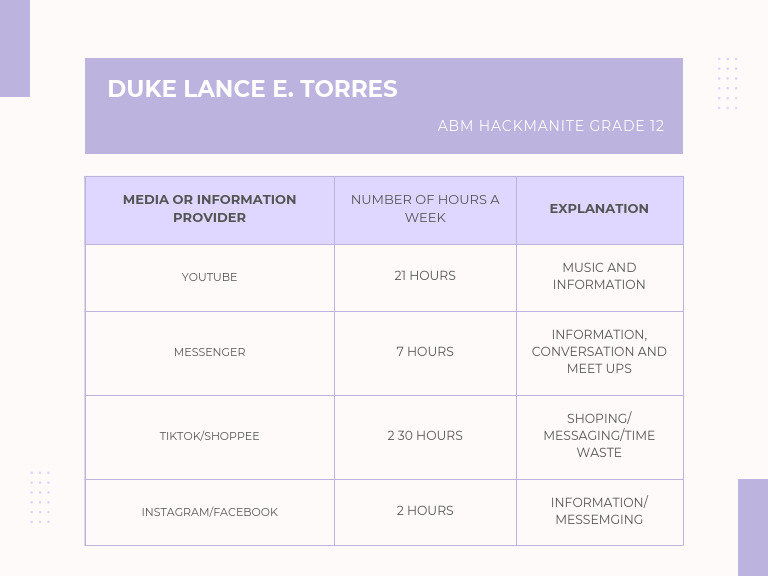Click the 7 HOURS cell

point(425,351)
